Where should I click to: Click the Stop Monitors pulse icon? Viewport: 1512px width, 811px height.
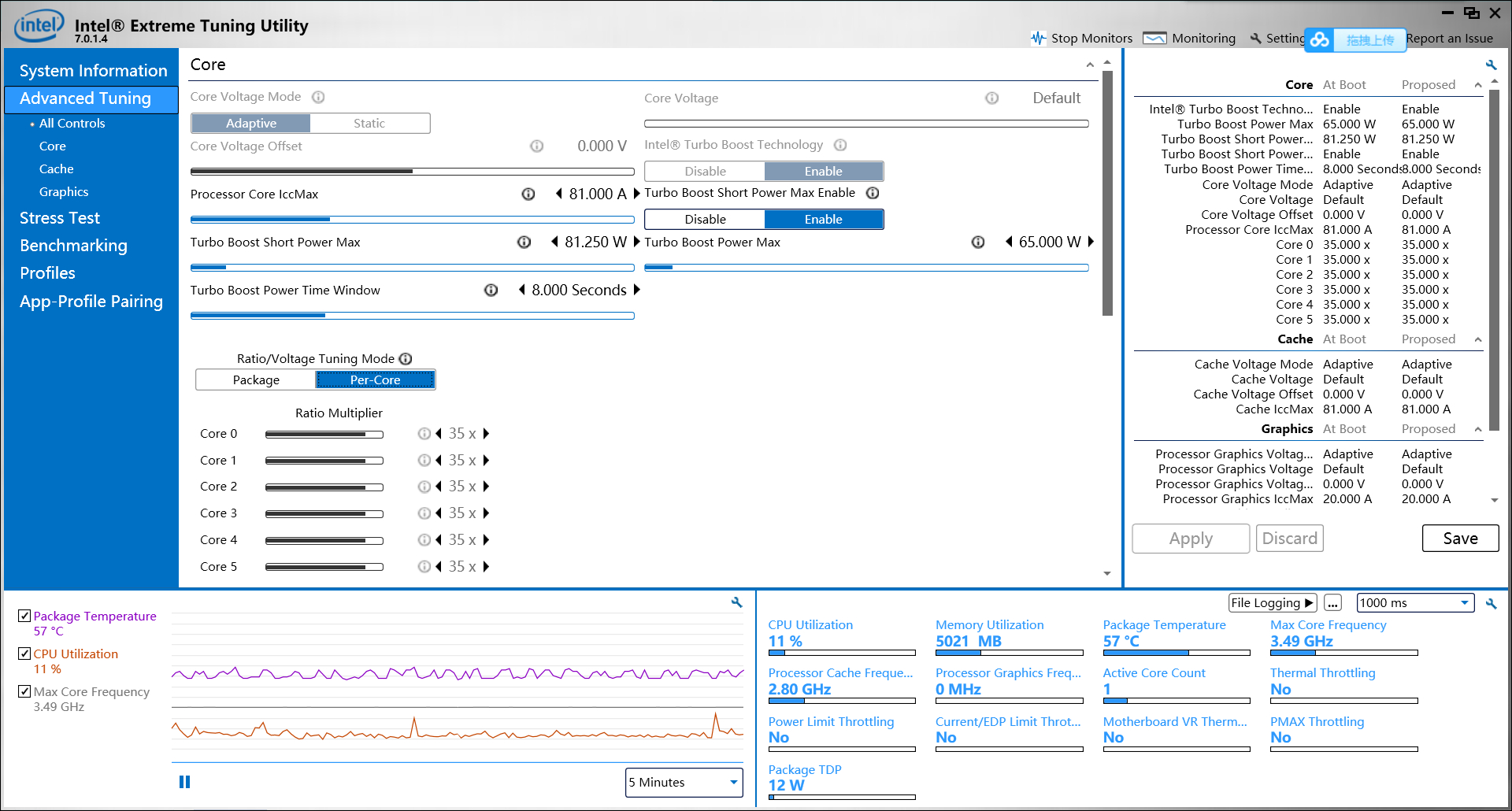(1039, 38)
